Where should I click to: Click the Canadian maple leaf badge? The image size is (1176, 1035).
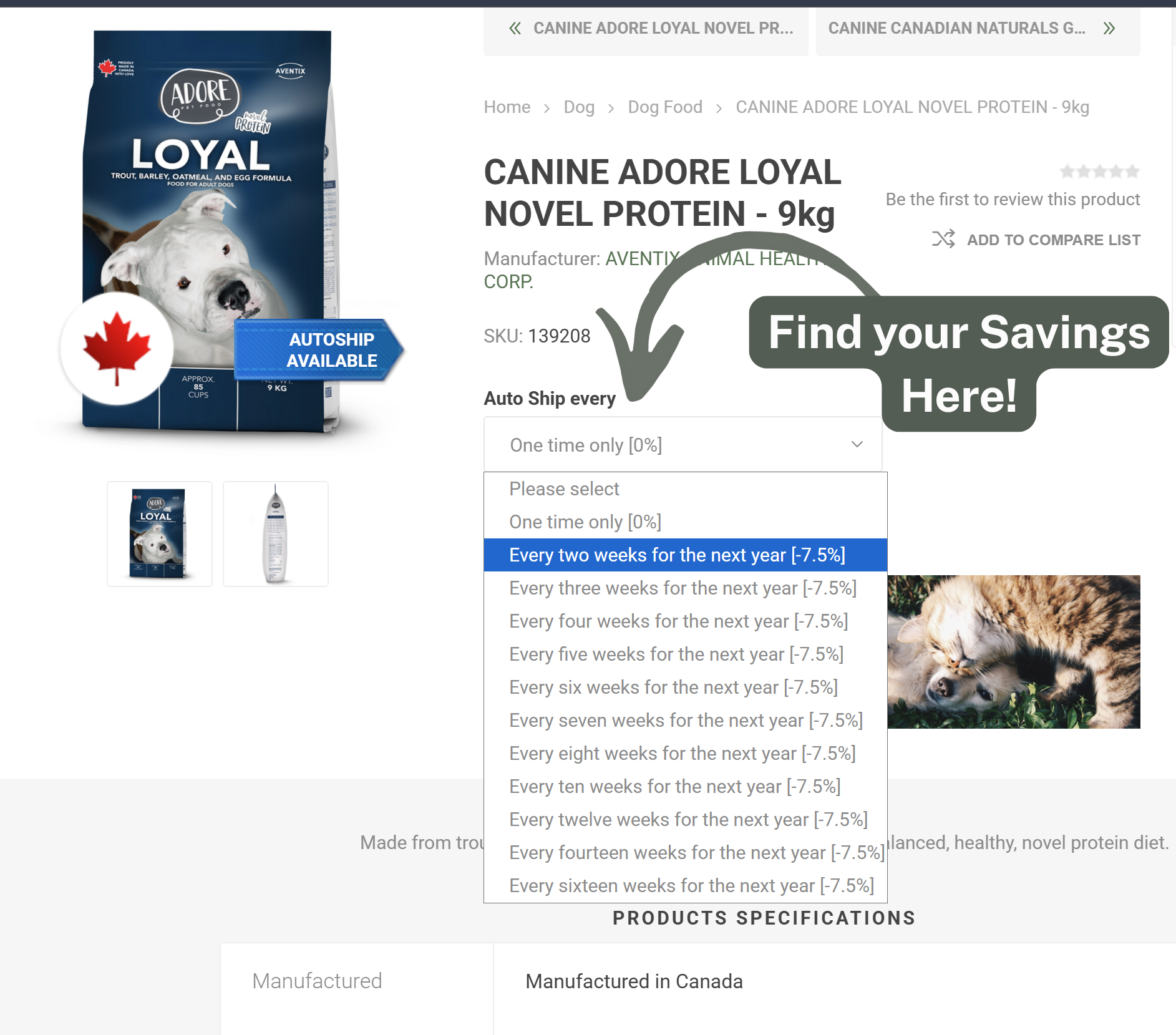(x=117, y=349)
